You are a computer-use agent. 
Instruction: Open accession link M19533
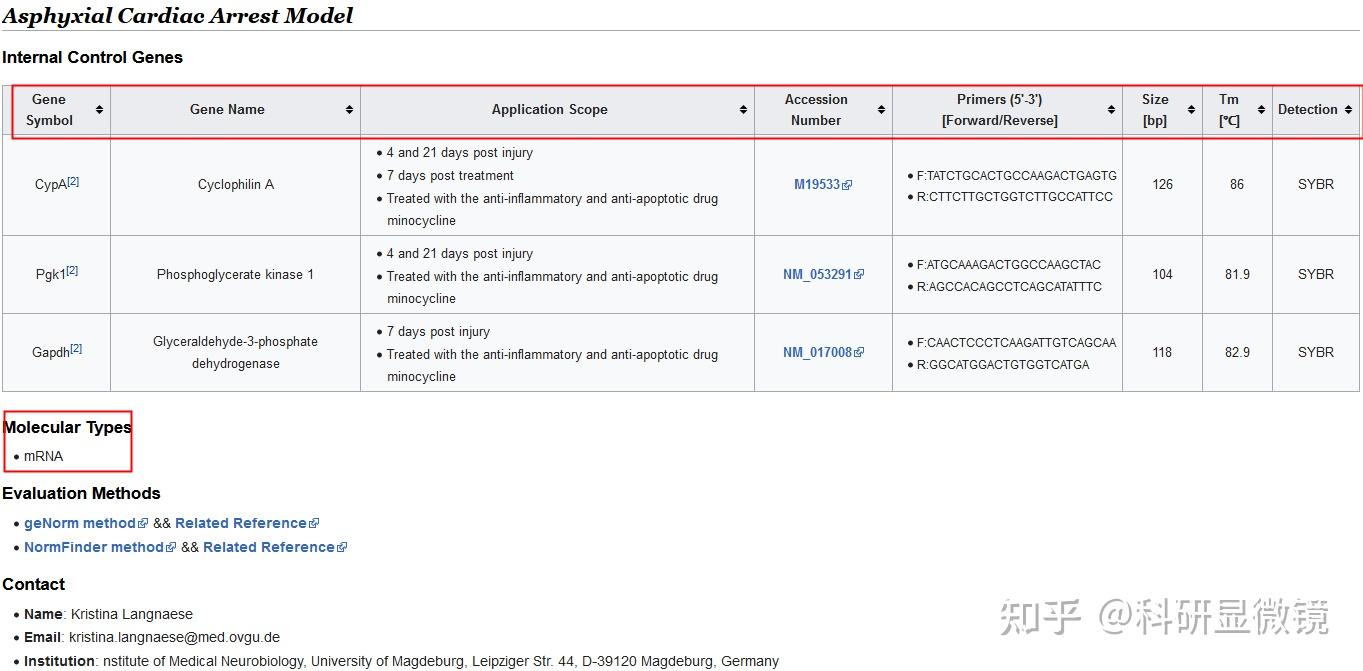coord(817,185)
